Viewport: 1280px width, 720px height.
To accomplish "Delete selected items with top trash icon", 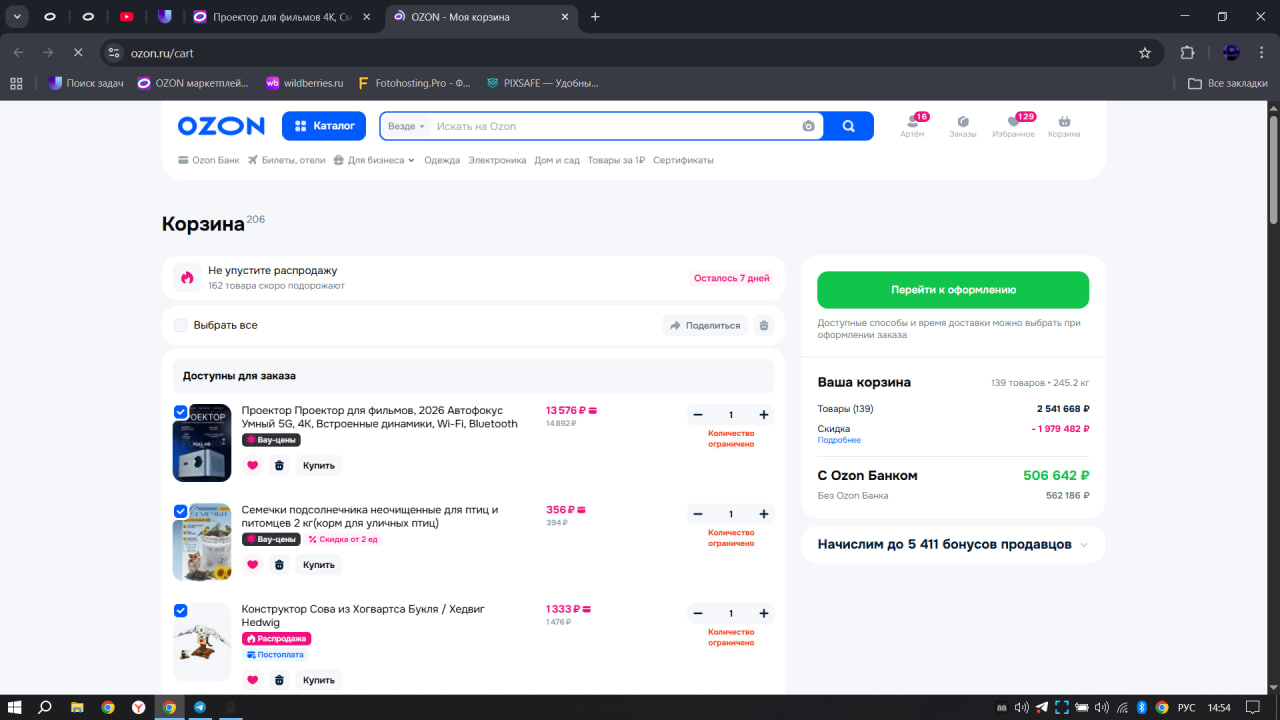I will pos(764,325).
